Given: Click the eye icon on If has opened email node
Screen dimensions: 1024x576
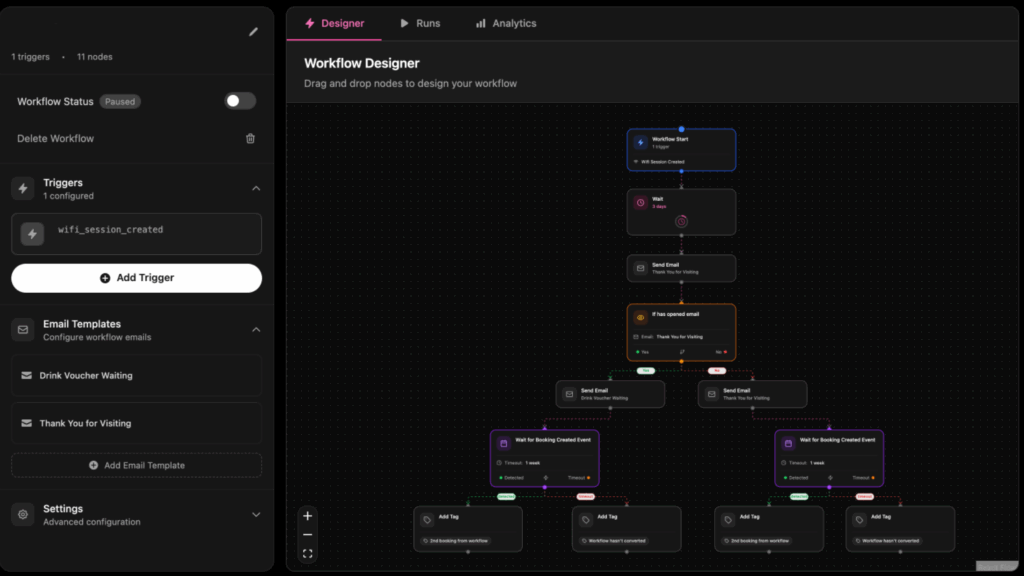Looking at the screenshot, I should point(641,317).
